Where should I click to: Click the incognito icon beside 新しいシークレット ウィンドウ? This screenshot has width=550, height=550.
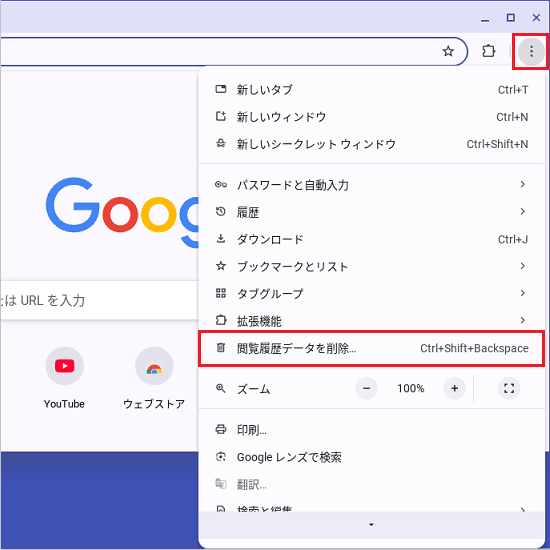[x=221, y=143]
